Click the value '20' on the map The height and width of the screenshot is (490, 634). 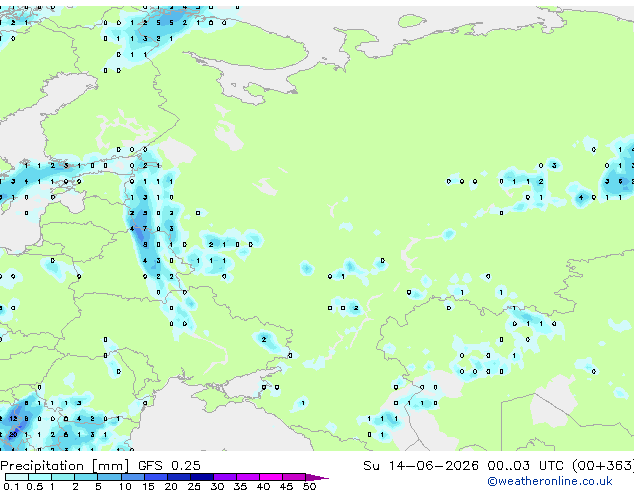pyautogui.click(x=13, y=435)
